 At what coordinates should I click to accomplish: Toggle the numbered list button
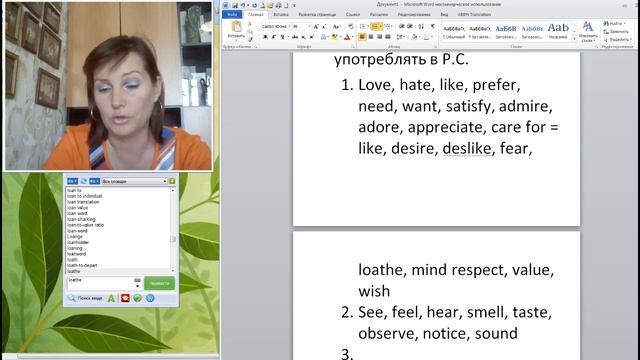(x=375, y=27)
